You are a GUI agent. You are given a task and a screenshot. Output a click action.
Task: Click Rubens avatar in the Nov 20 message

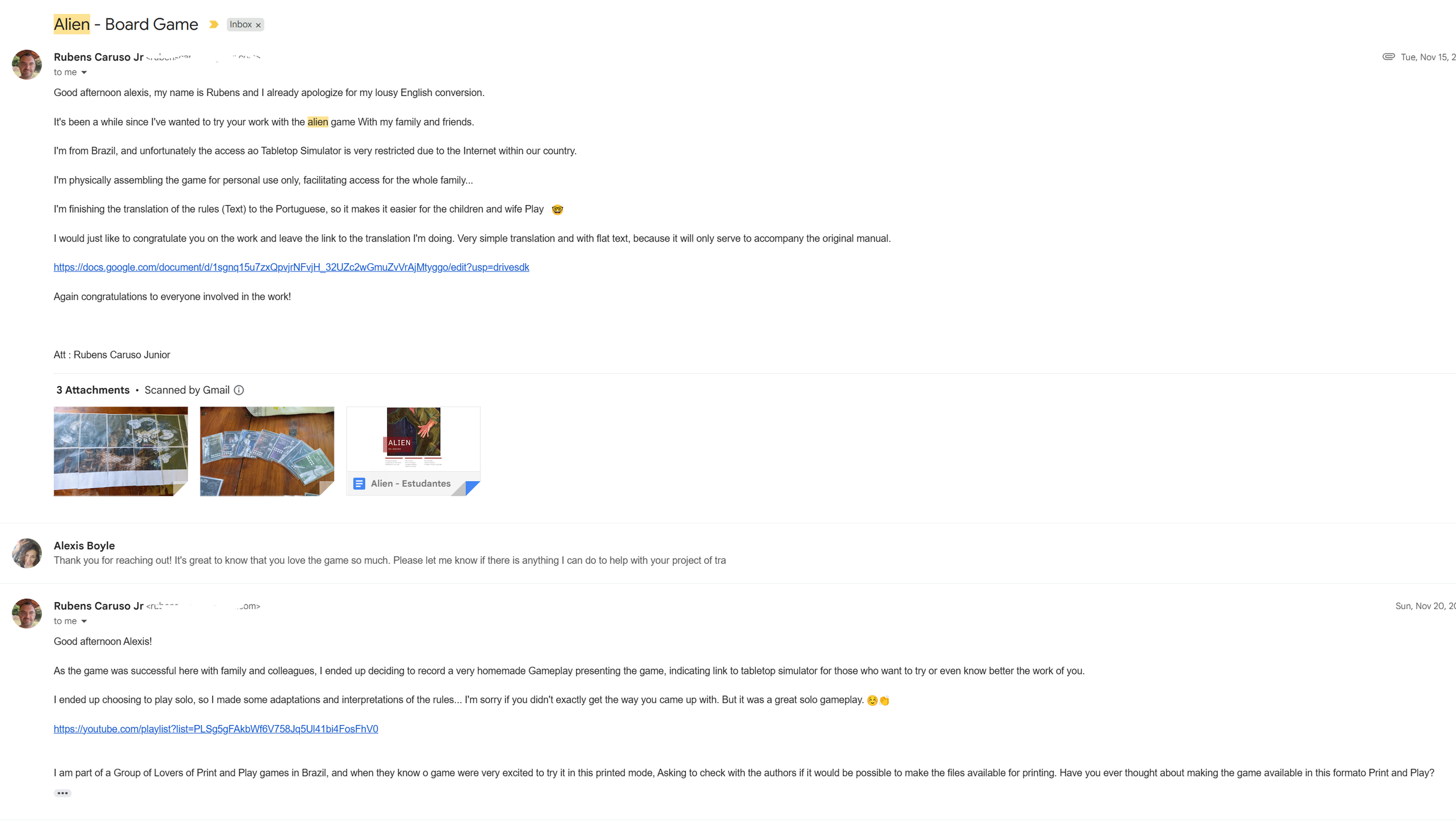click(x=27, y=613)
